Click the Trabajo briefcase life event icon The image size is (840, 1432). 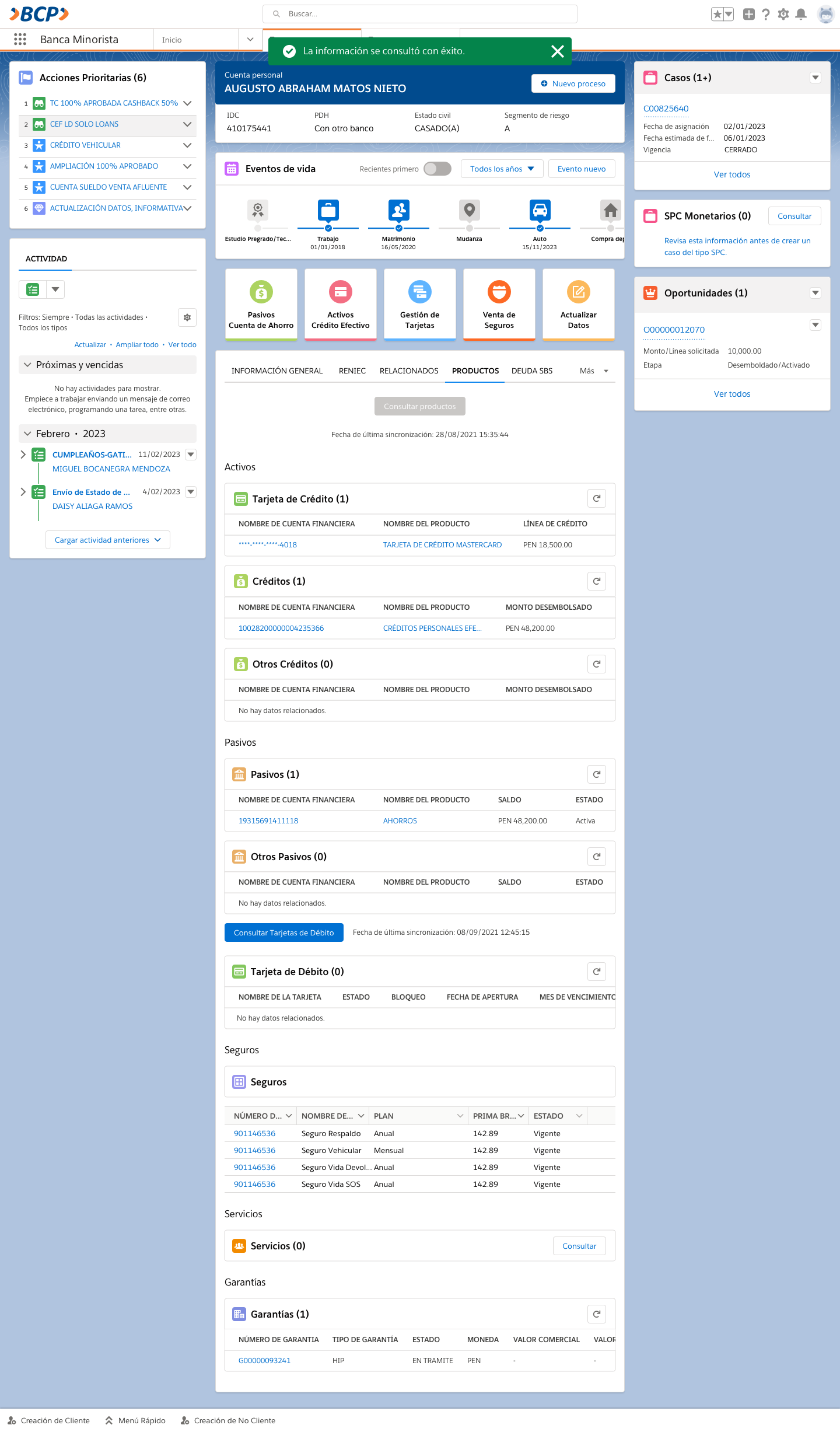(x=328, y=210)
